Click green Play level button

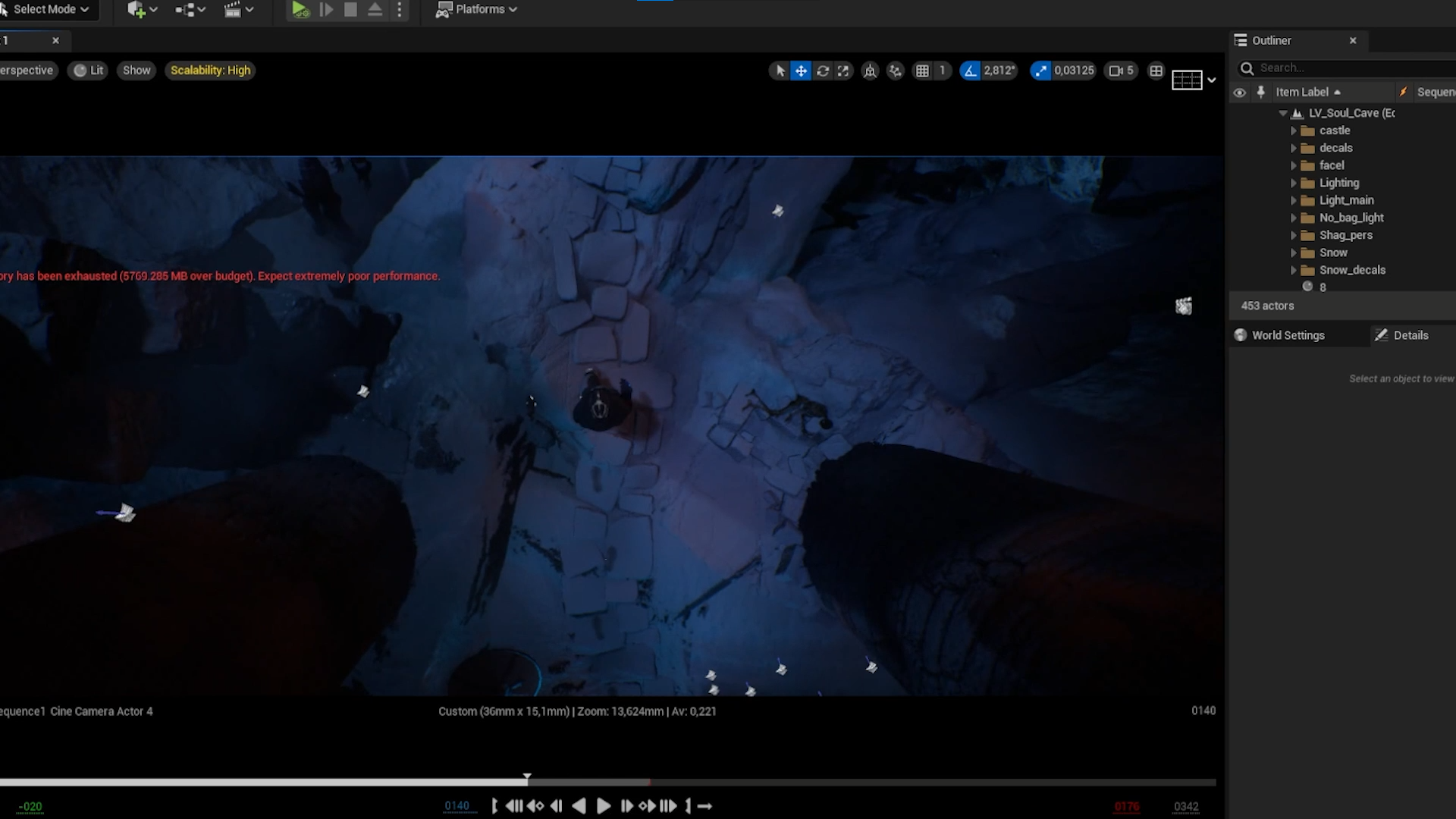[300, 10]
